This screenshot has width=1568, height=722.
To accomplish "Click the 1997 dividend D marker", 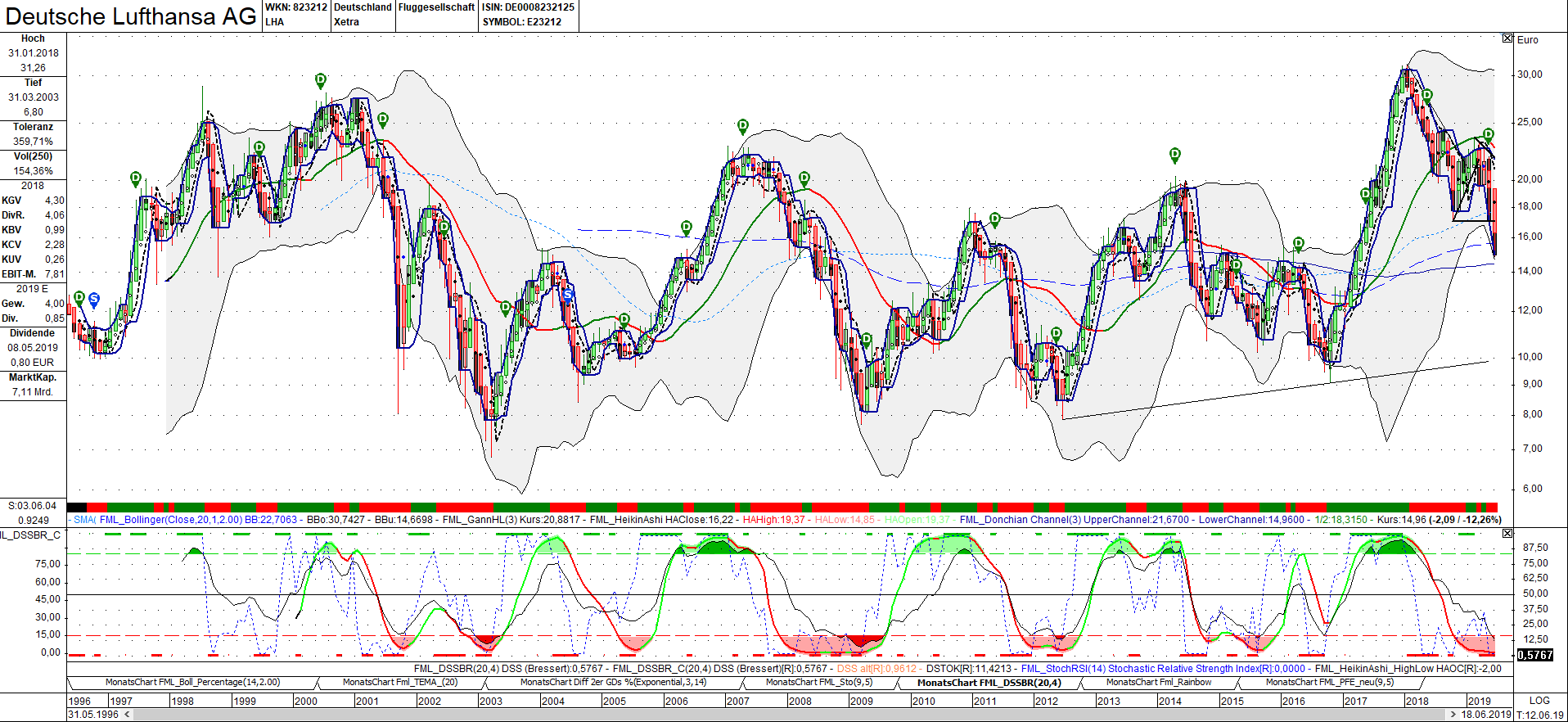I will tap(136, 178).
